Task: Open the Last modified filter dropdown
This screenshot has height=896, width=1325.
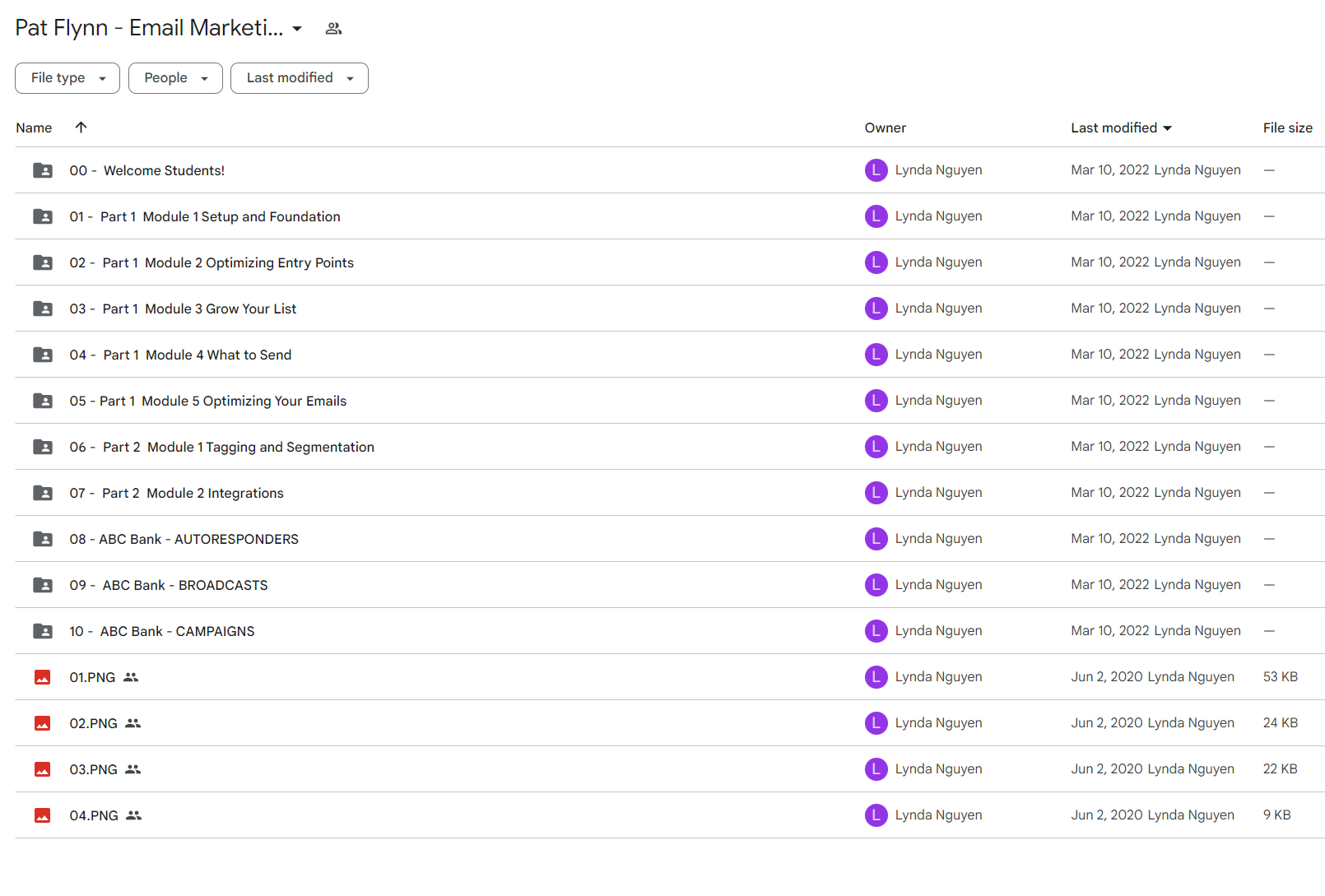Action: [300, 78]
